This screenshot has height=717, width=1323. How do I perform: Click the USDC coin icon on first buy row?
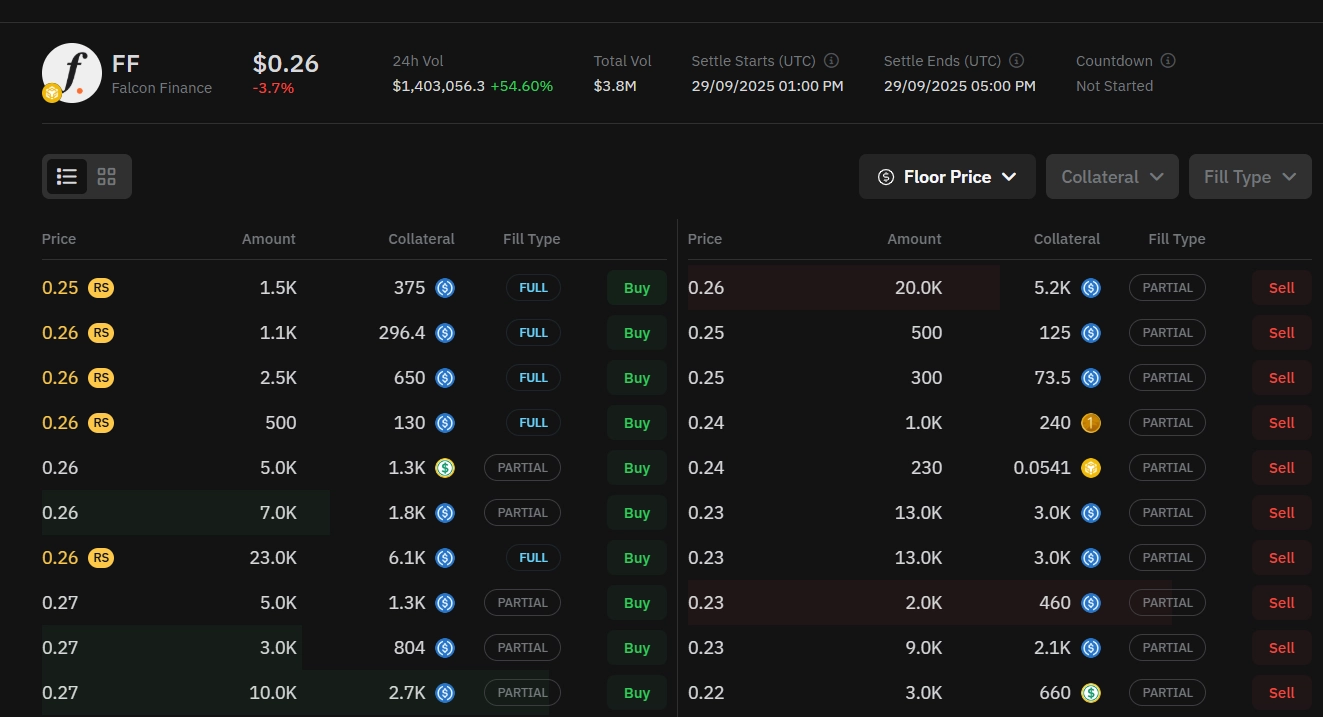[444, 287]
